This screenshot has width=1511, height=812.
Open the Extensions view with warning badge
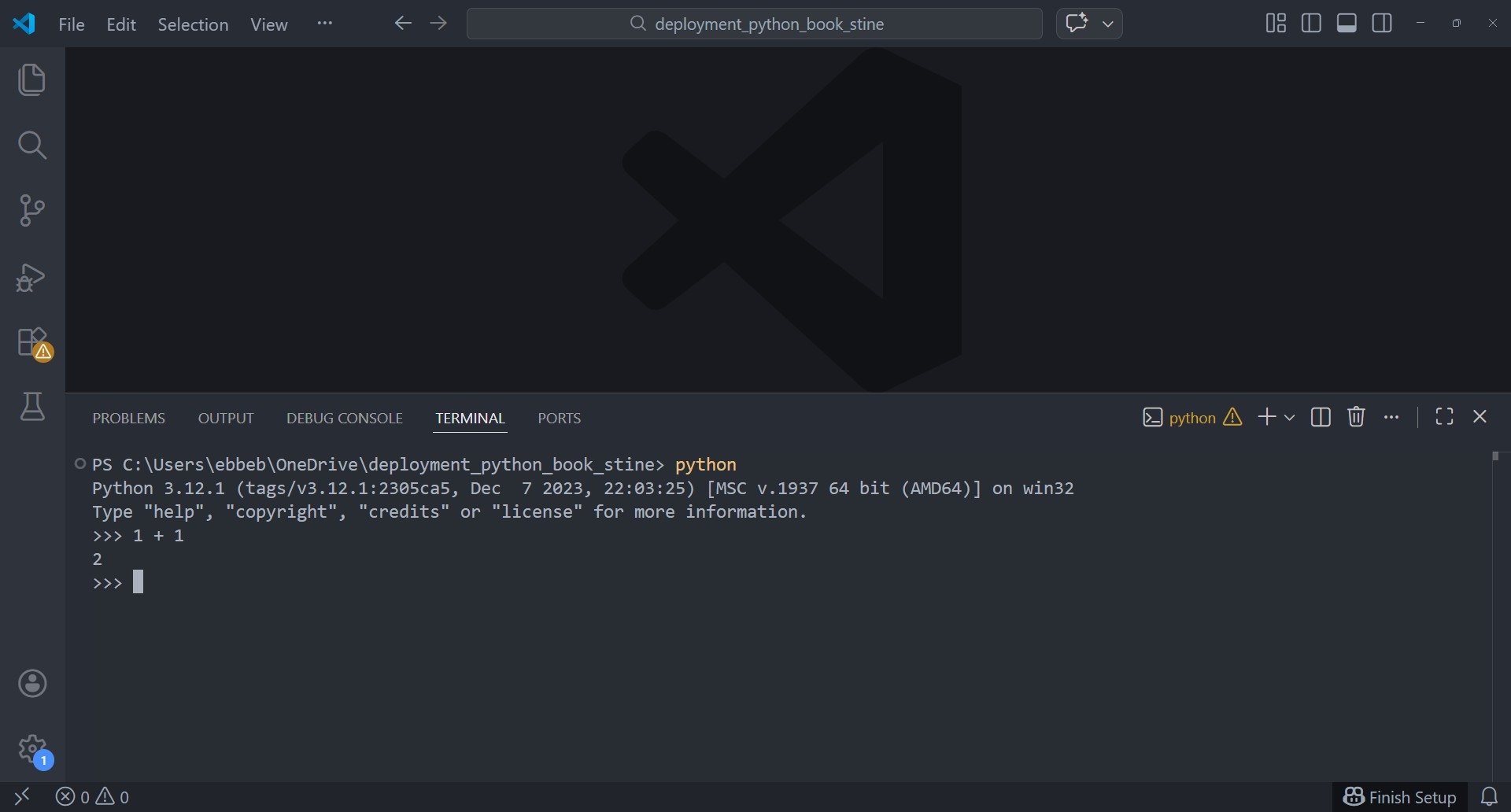coord(32,343)
